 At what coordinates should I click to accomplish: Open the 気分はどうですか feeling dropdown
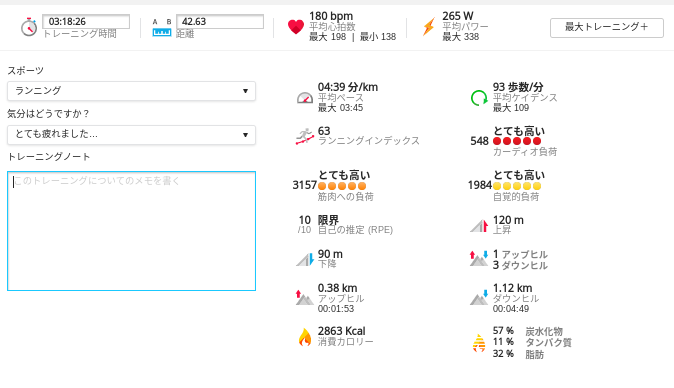coord(132,134)
